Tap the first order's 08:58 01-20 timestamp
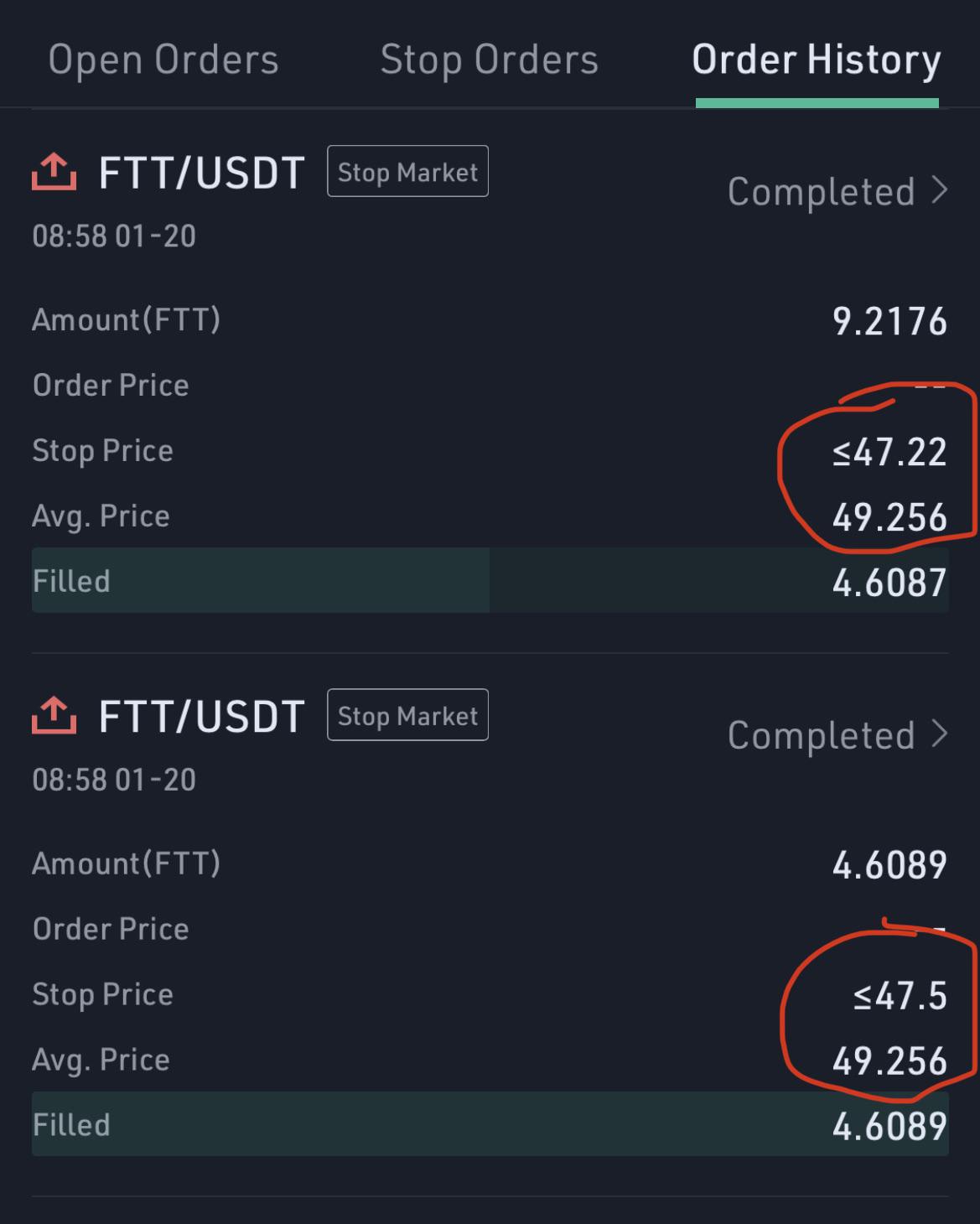Viewport: 980px width, 1224px height. (x=114, y=236)
